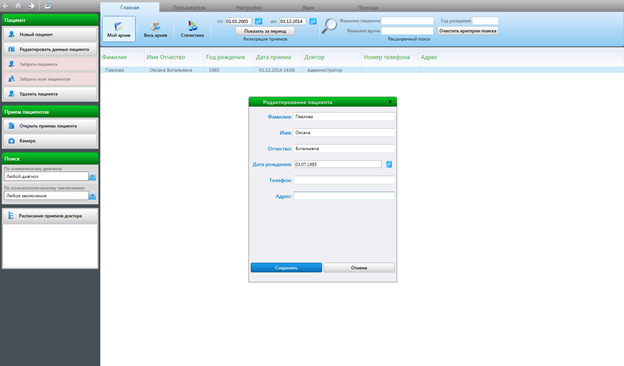Click Новый пациент in sidebar
The height and width of the screenshot is (366, 624).
[50, 34]
